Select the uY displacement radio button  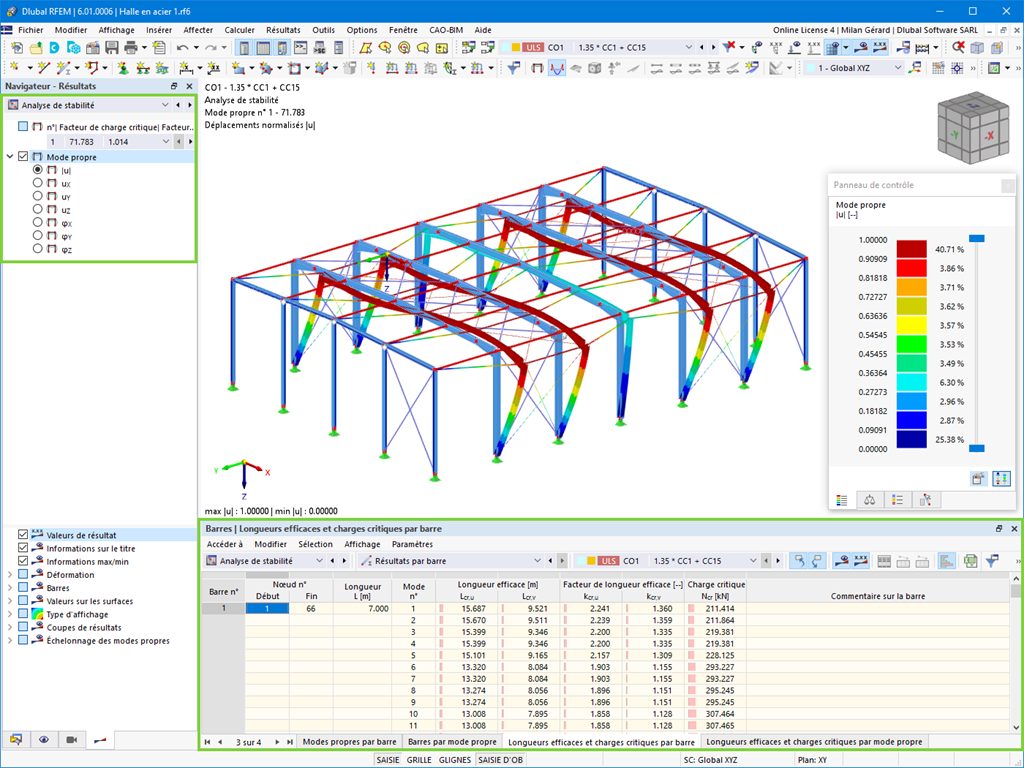click(38, 196)
